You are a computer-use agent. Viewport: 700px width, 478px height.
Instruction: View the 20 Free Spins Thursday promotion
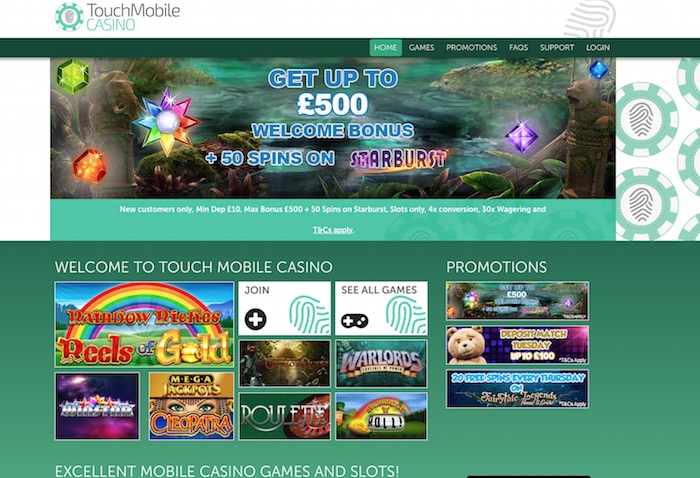tap(517, 389)
